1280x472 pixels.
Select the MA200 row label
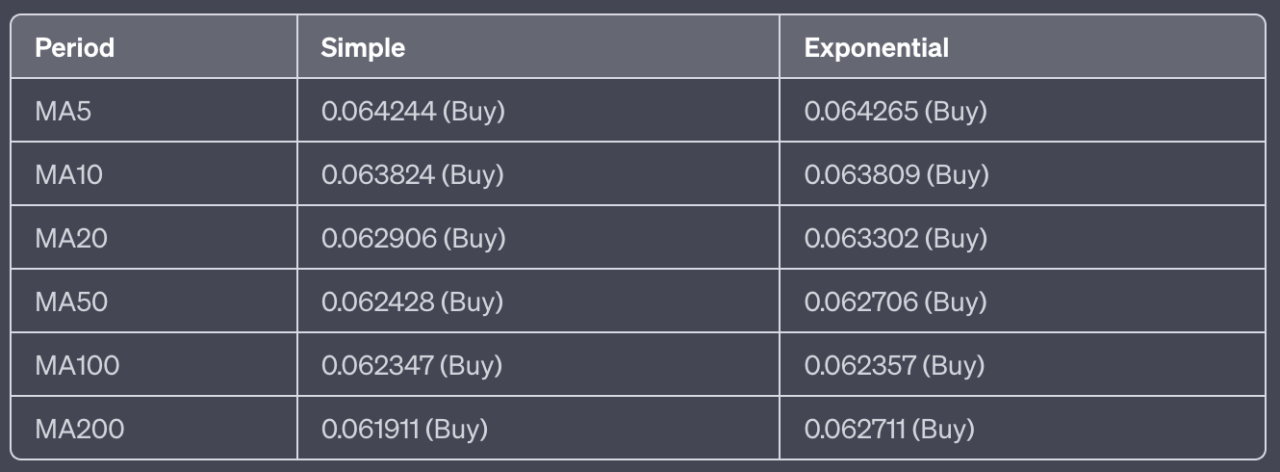[79, 430]
